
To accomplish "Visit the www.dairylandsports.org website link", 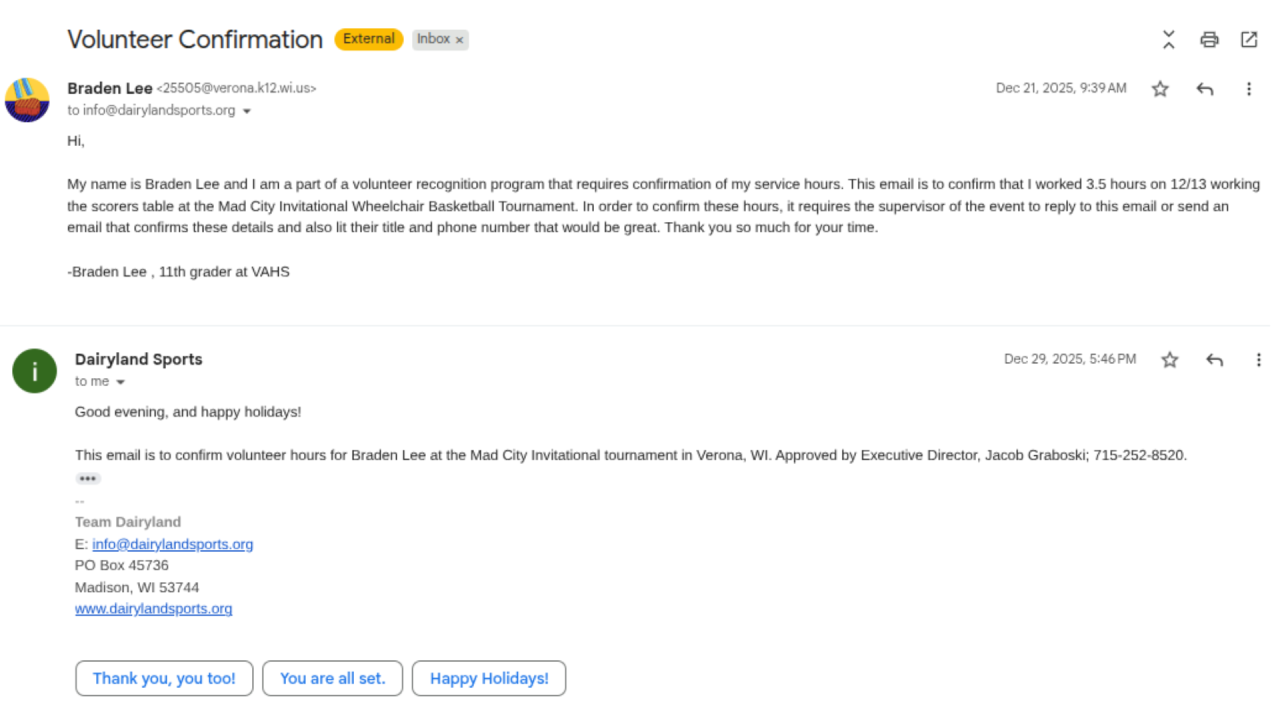I will pyautogui.click(x=153, y=608).
